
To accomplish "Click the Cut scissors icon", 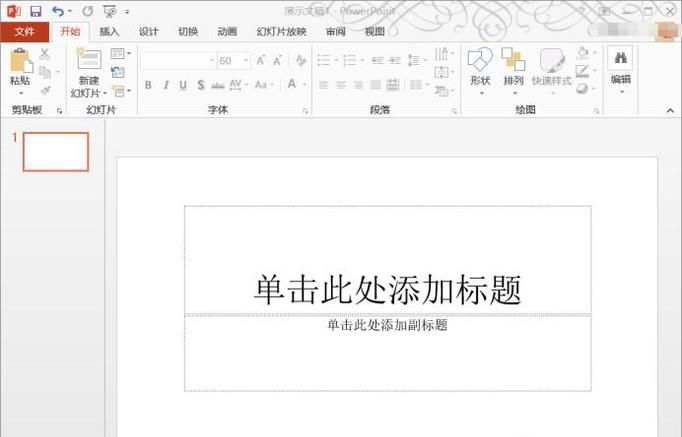I will point(44,54).
